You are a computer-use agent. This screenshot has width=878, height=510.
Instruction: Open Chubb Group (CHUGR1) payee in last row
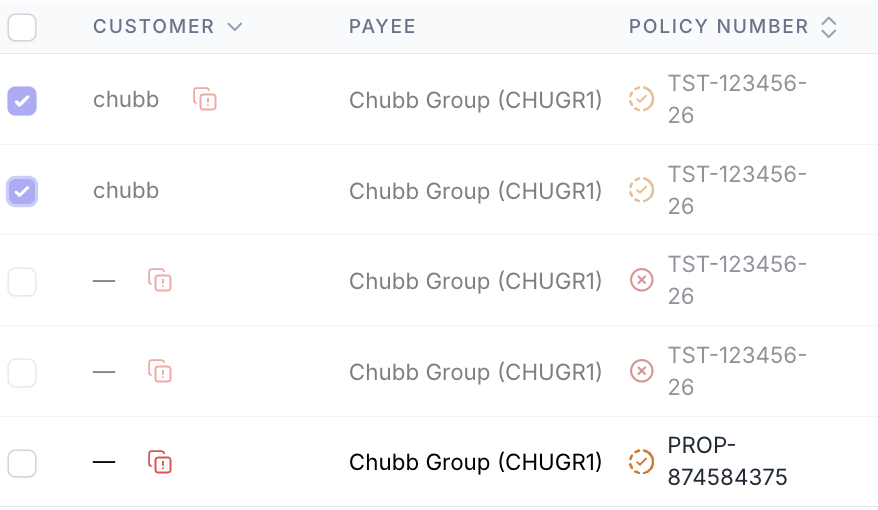tap(475, 462)
